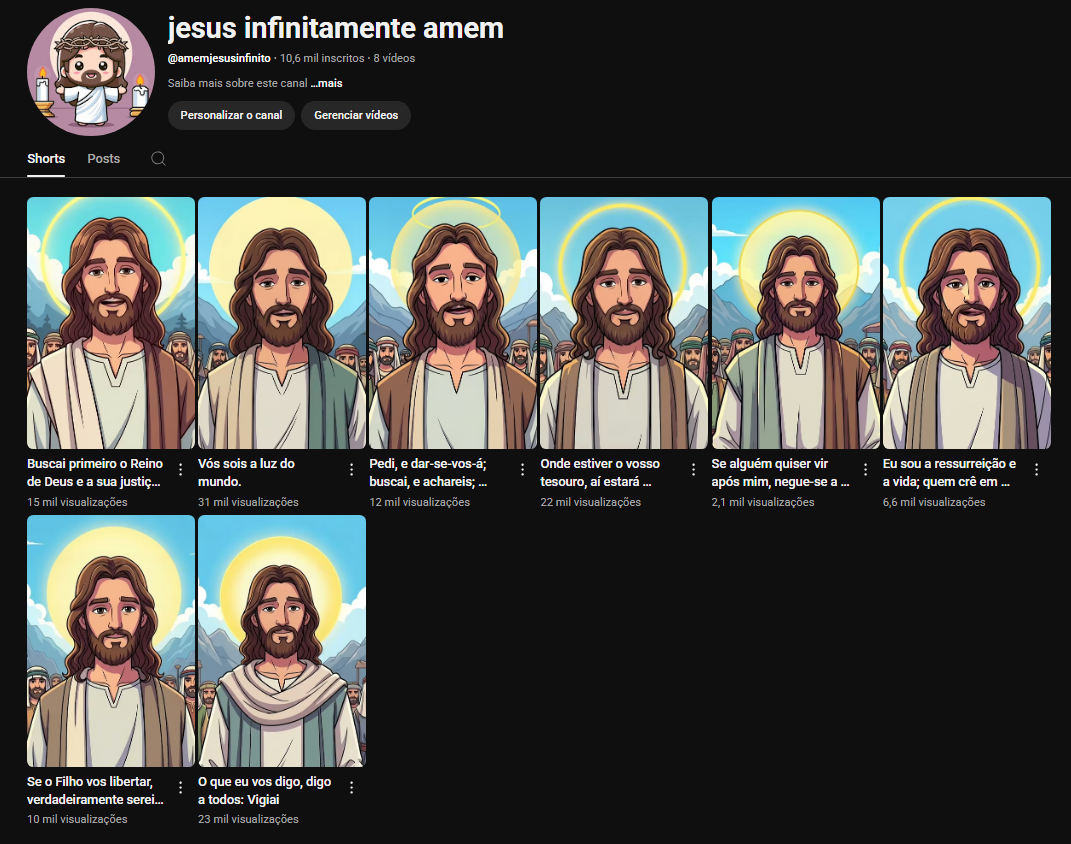Click the channel search magnifier icon

coord(158,158)
